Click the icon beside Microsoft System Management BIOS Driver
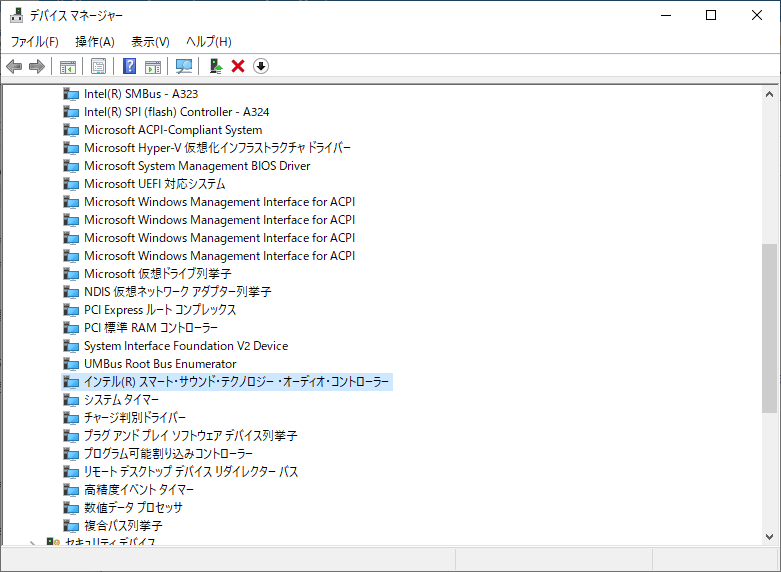The width and height of the screenshot is (781, 572). (x=71, y=166)
